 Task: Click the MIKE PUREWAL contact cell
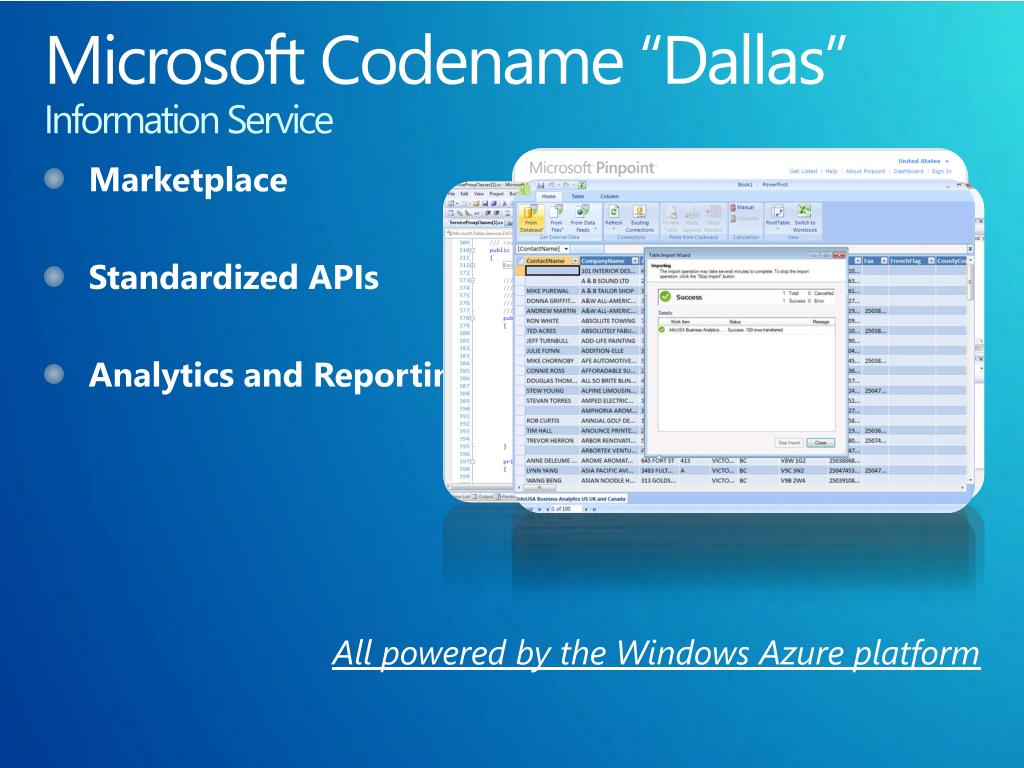552,291
